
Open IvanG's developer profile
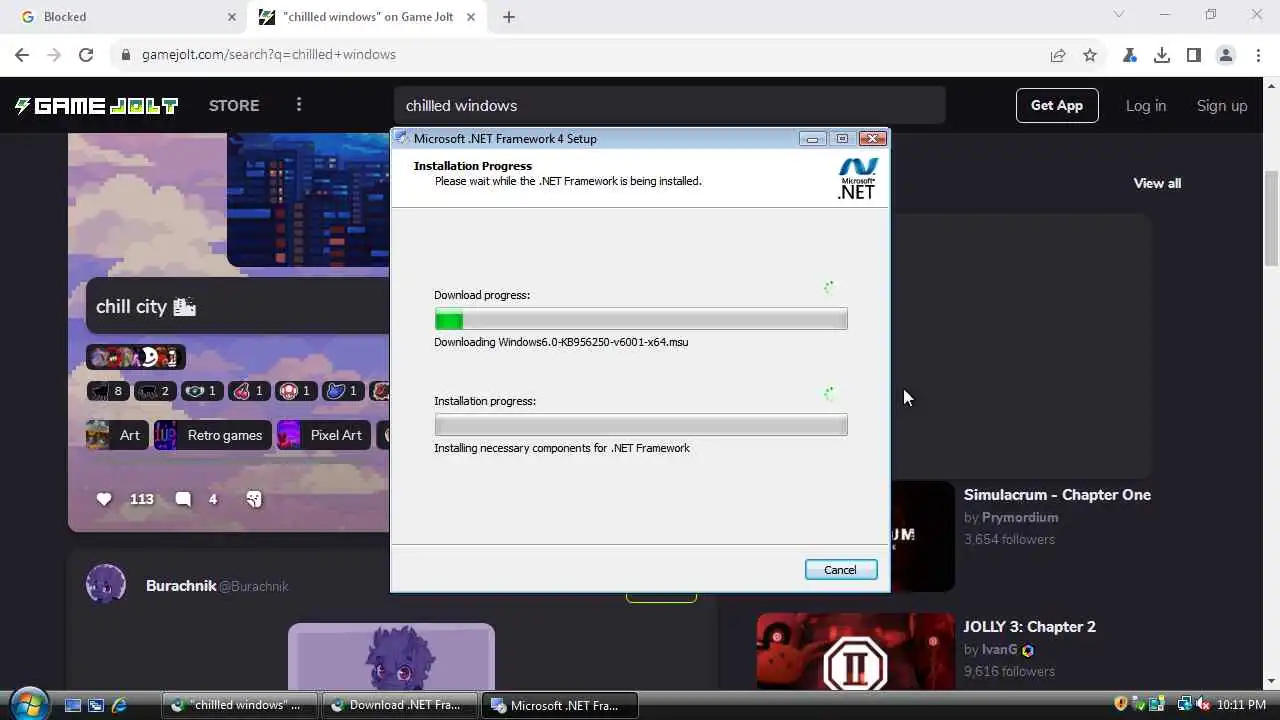(1000, 649)
